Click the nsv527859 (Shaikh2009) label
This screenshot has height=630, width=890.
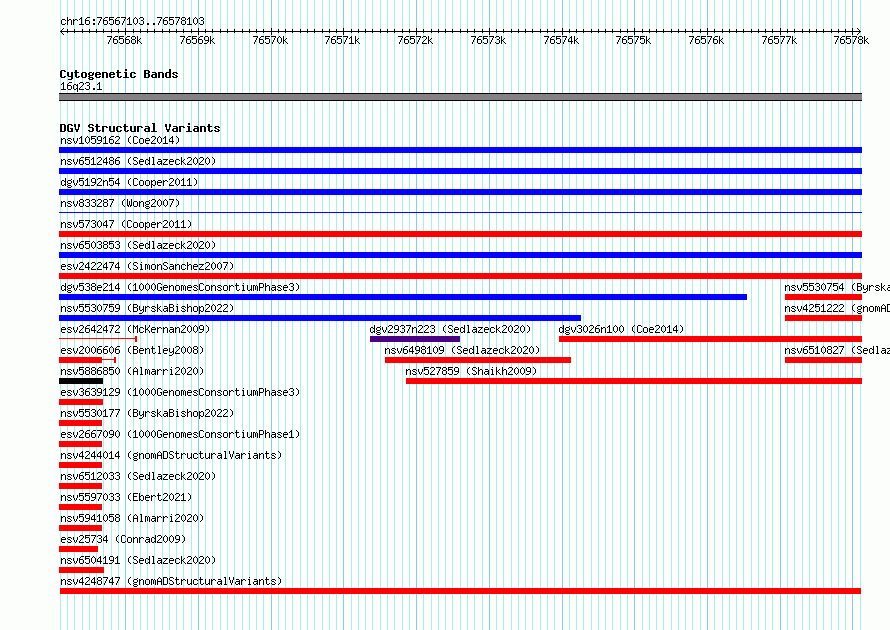[471, 371]
